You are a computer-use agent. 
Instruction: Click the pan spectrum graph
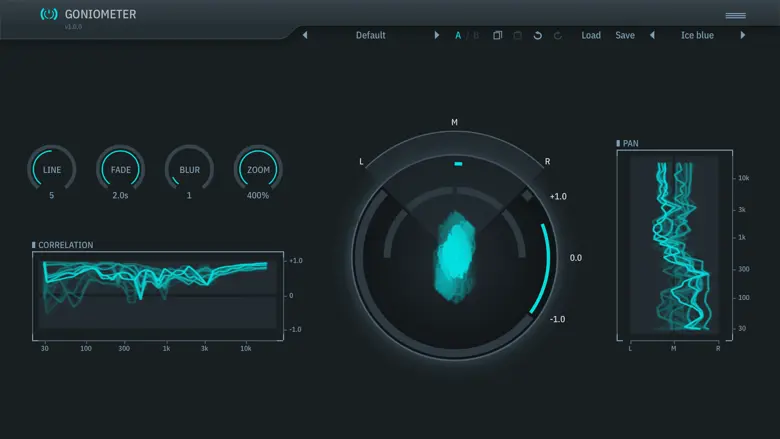(x=675, y=245)
